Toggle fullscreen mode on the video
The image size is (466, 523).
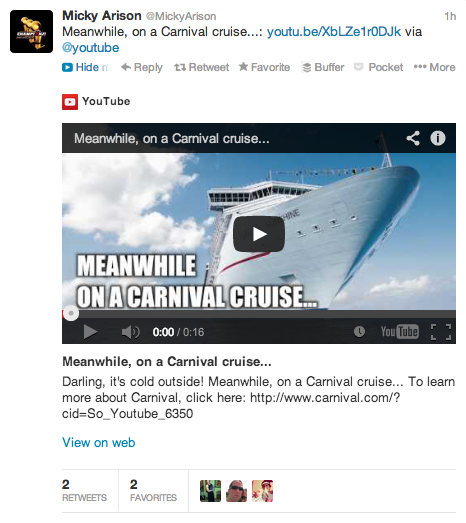coord(441,332)
